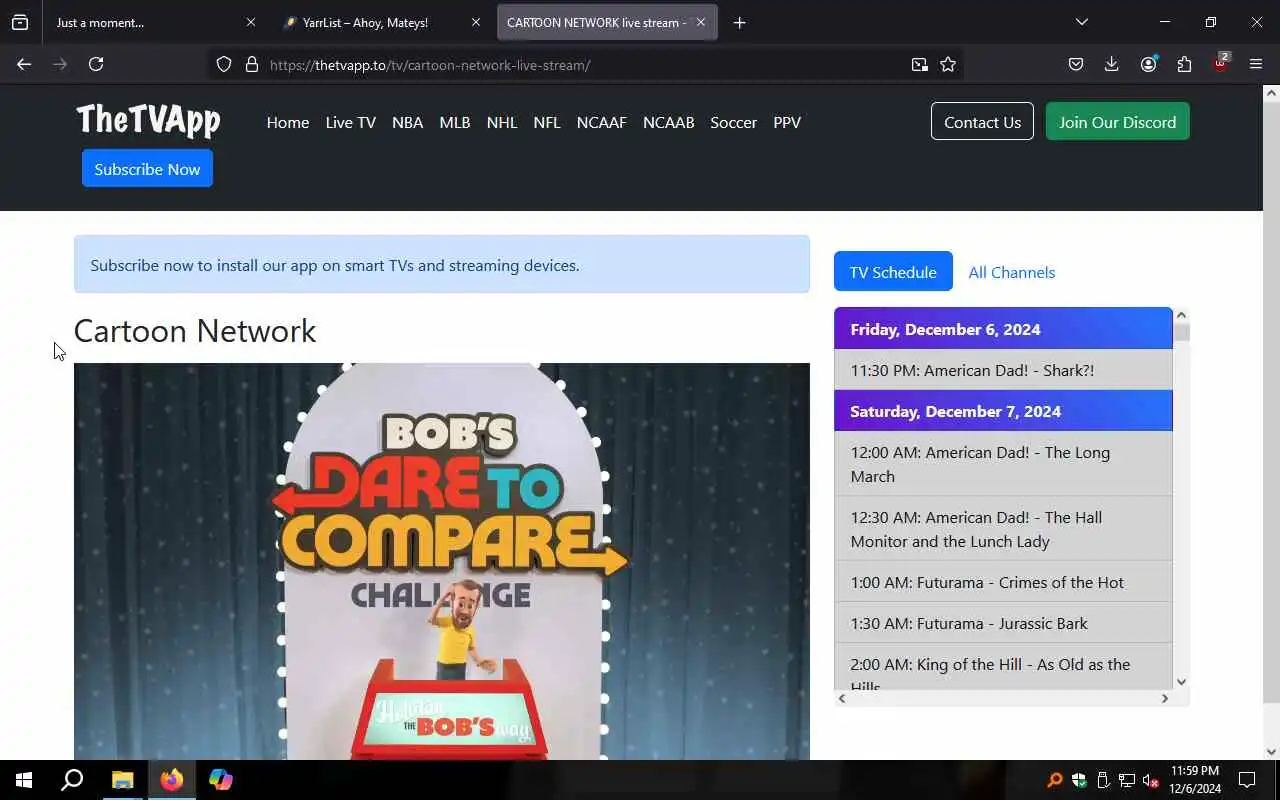The height and width of the screenshot is (800, 1280).
Task: Click 'Futurama - Jurassic Bark' entry
Action: click(1003, 623)
